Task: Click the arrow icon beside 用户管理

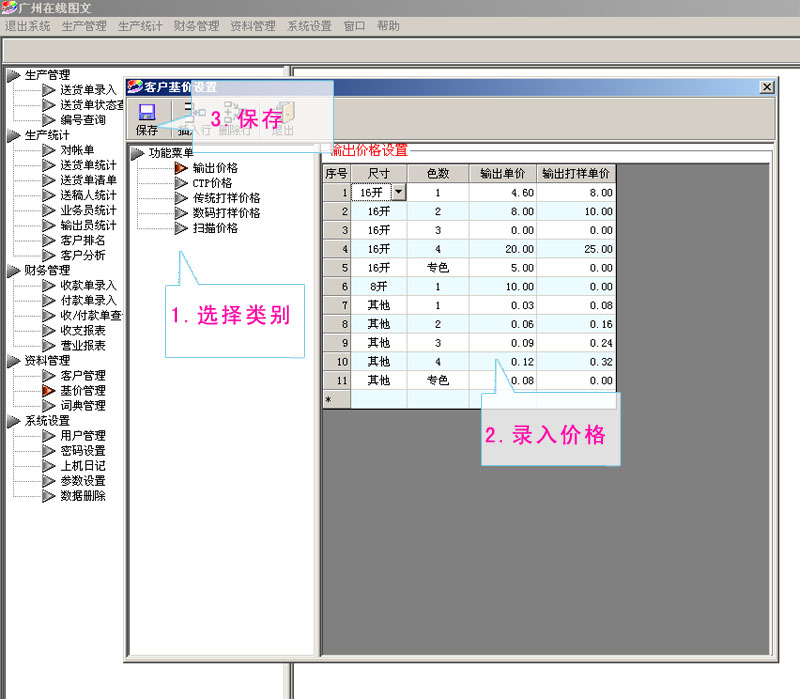Action: (49, 436)
